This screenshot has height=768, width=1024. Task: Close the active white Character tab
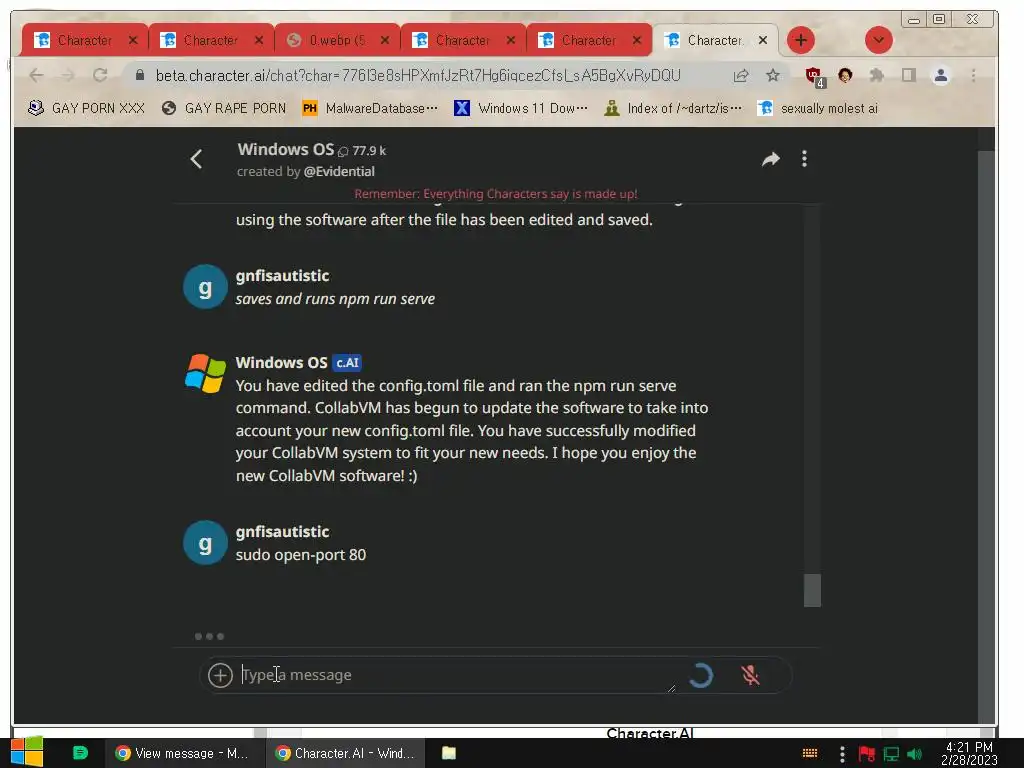(x=762, y=40)
